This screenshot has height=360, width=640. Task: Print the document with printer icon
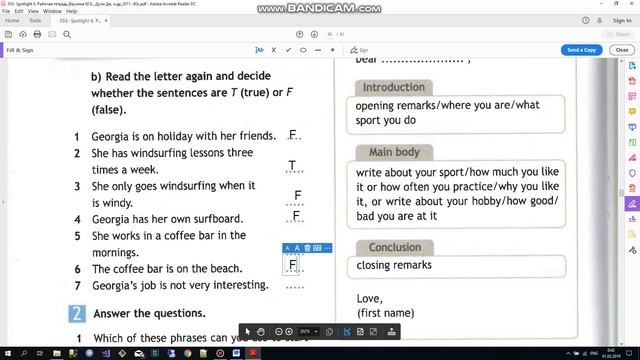point(37,34)
